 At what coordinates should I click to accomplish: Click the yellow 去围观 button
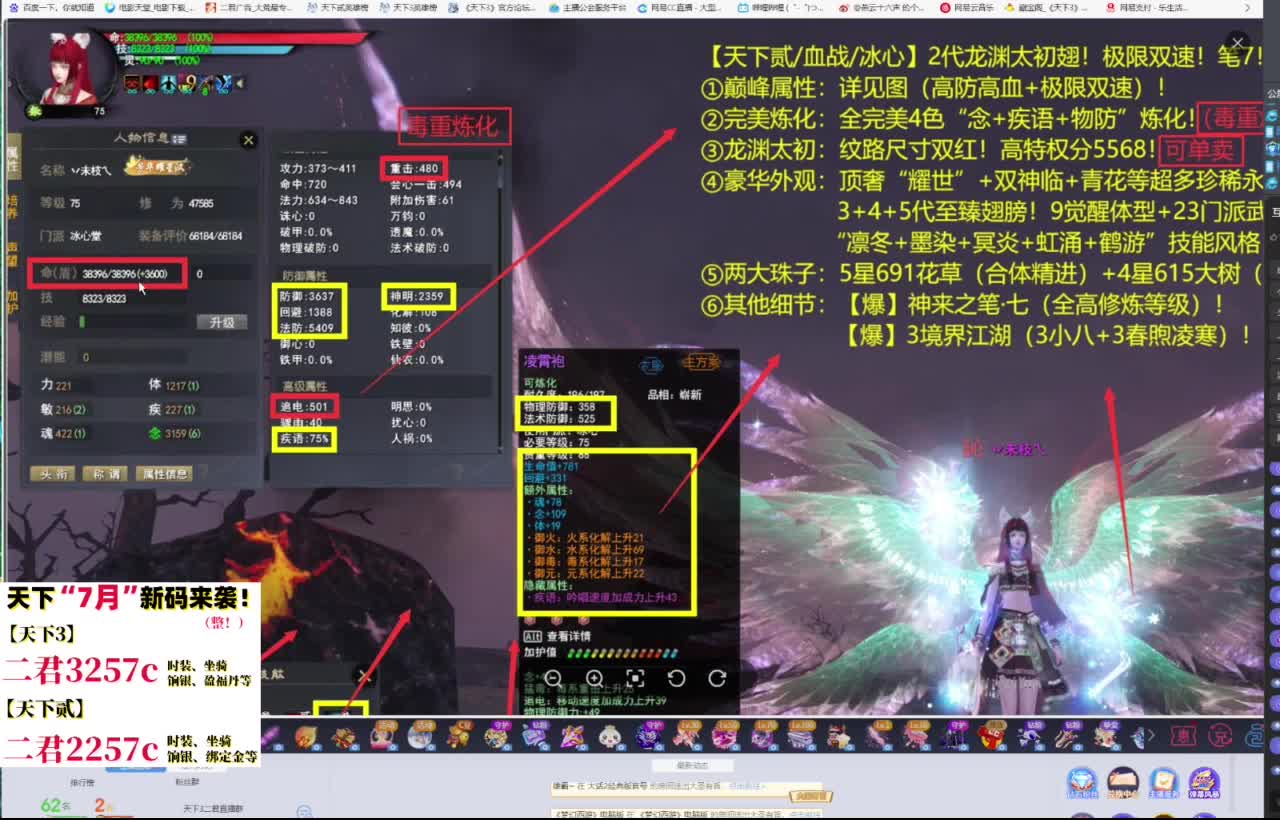[812, 797]
